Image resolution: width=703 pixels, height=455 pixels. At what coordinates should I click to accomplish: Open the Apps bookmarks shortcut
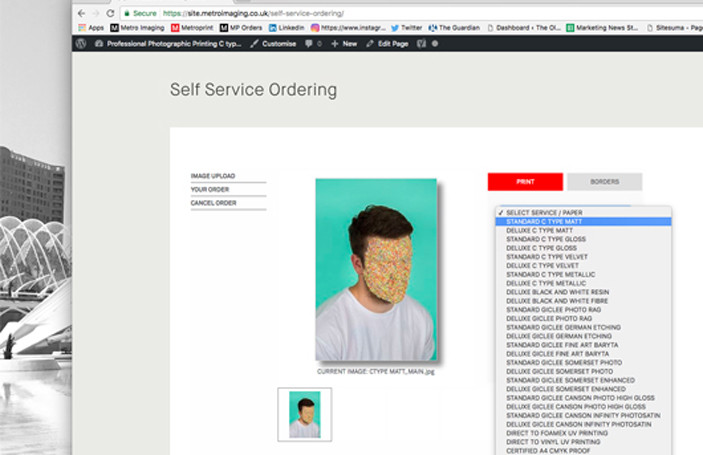pos(91,28)
